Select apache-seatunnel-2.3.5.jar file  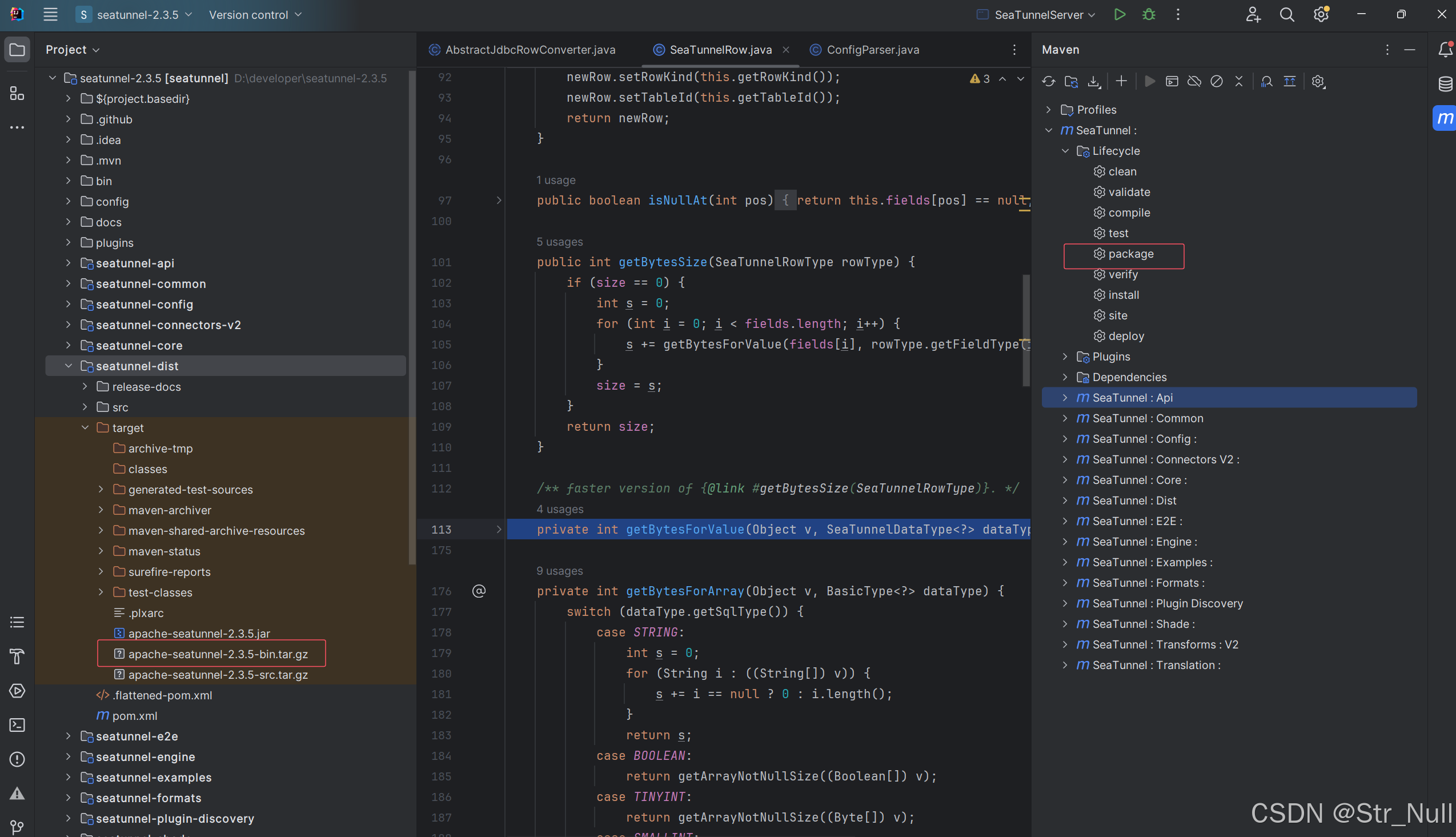tap(192, 633)
